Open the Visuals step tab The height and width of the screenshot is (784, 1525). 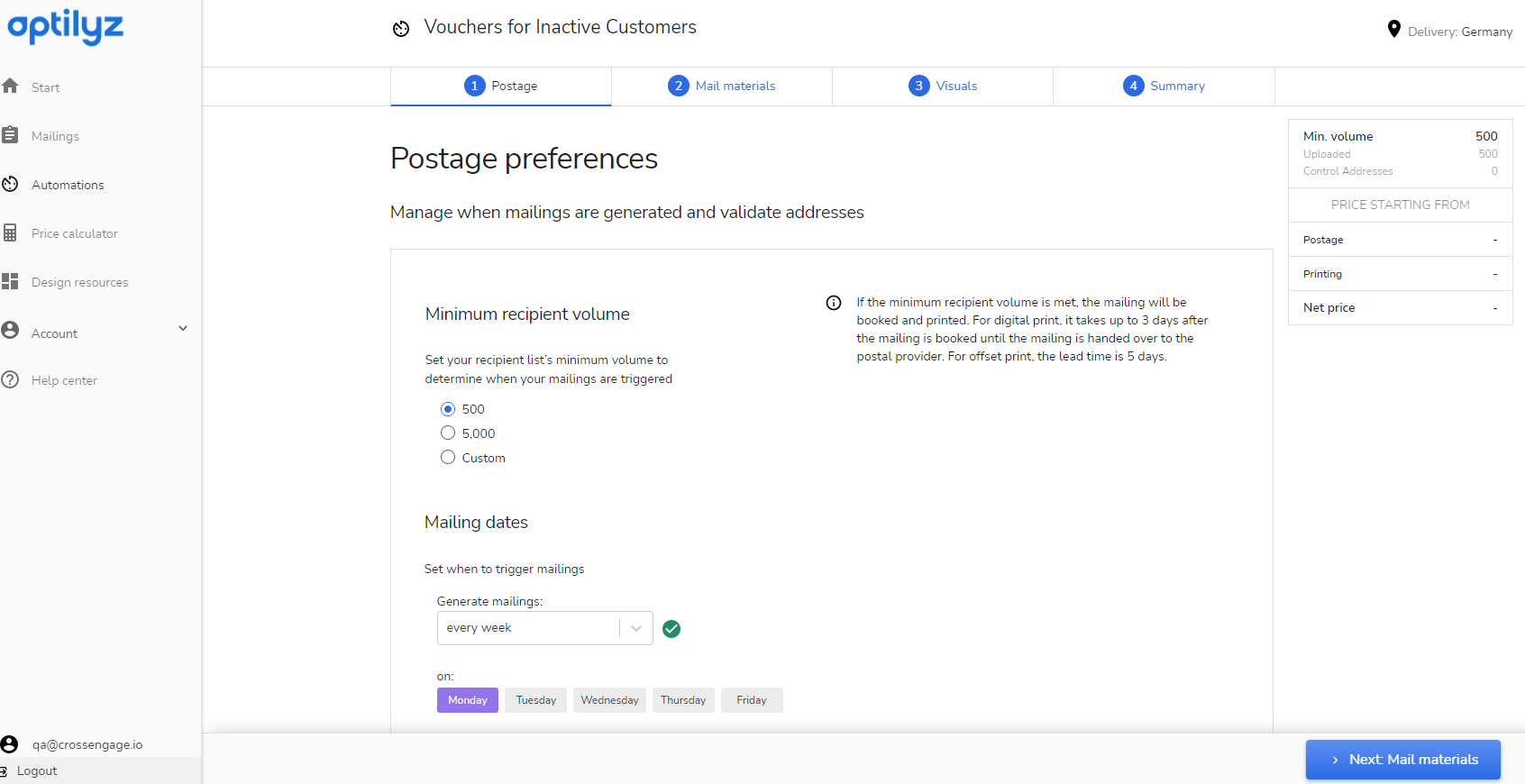943,86
